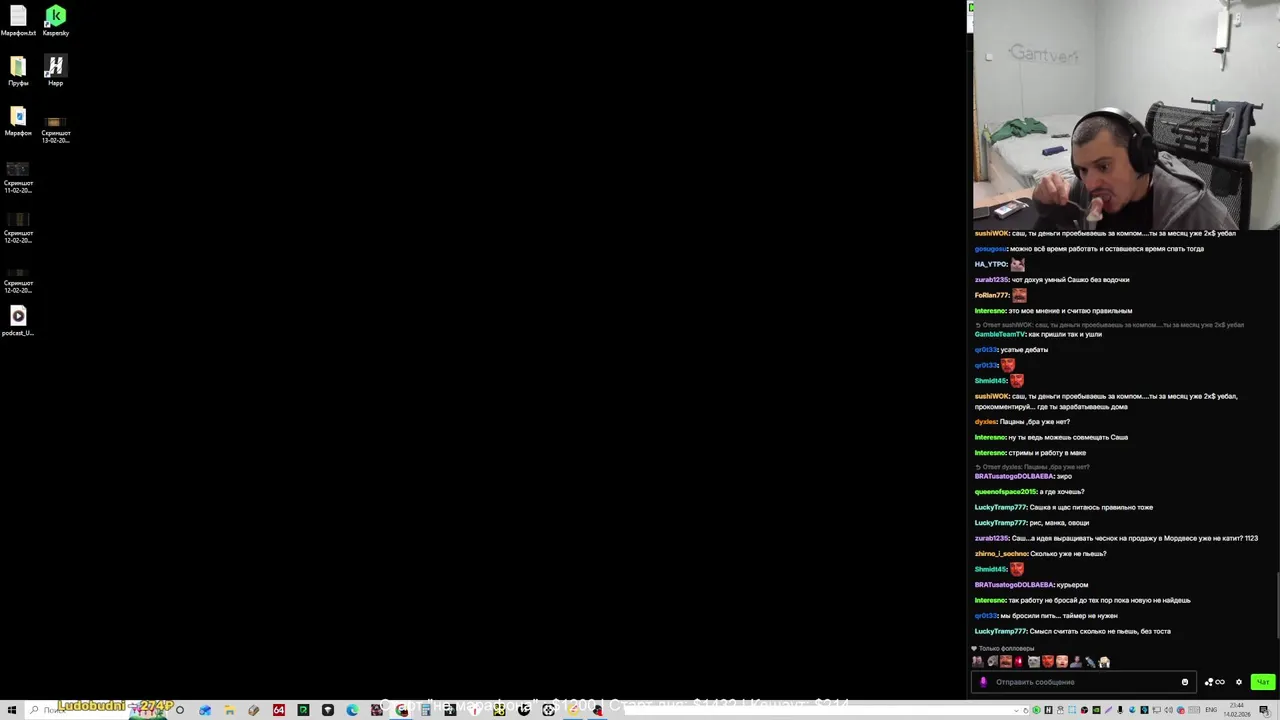Screen dimensions: 1280x720
Task: Insert the white cat emote from quick bar
Action: tap(1034, 661)
